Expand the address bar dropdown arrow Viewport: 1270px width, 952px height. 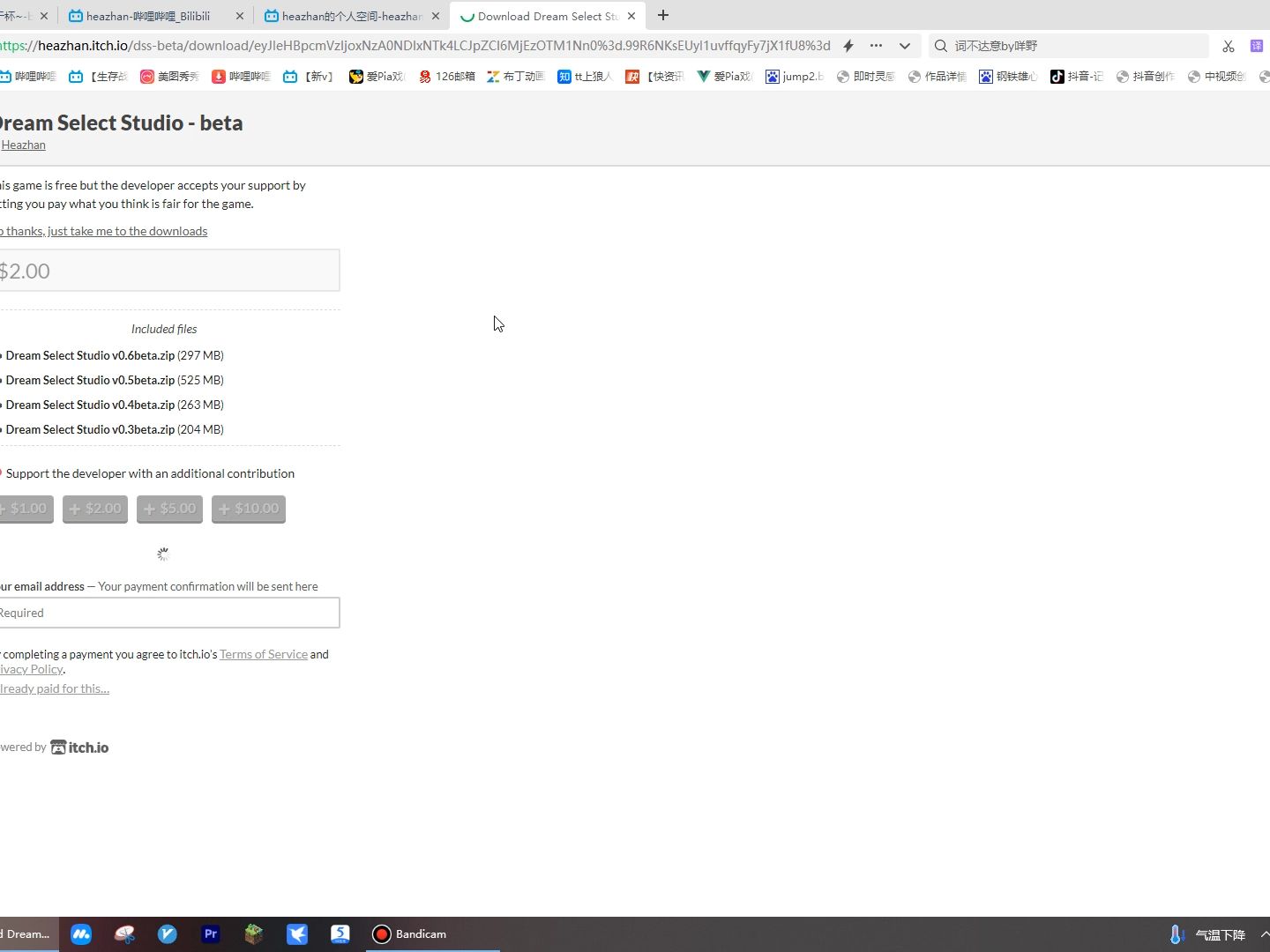pos(905,46)
